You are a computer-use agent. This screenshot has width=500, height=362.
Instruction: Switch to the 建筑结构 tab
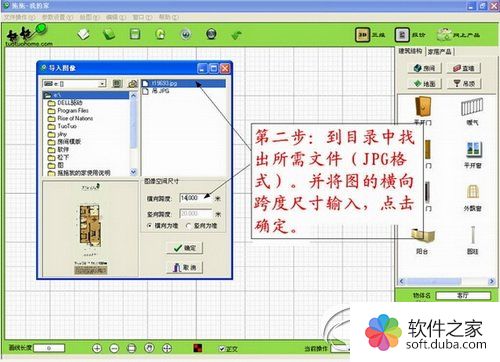pyautogui.click(x=410, y=51)
